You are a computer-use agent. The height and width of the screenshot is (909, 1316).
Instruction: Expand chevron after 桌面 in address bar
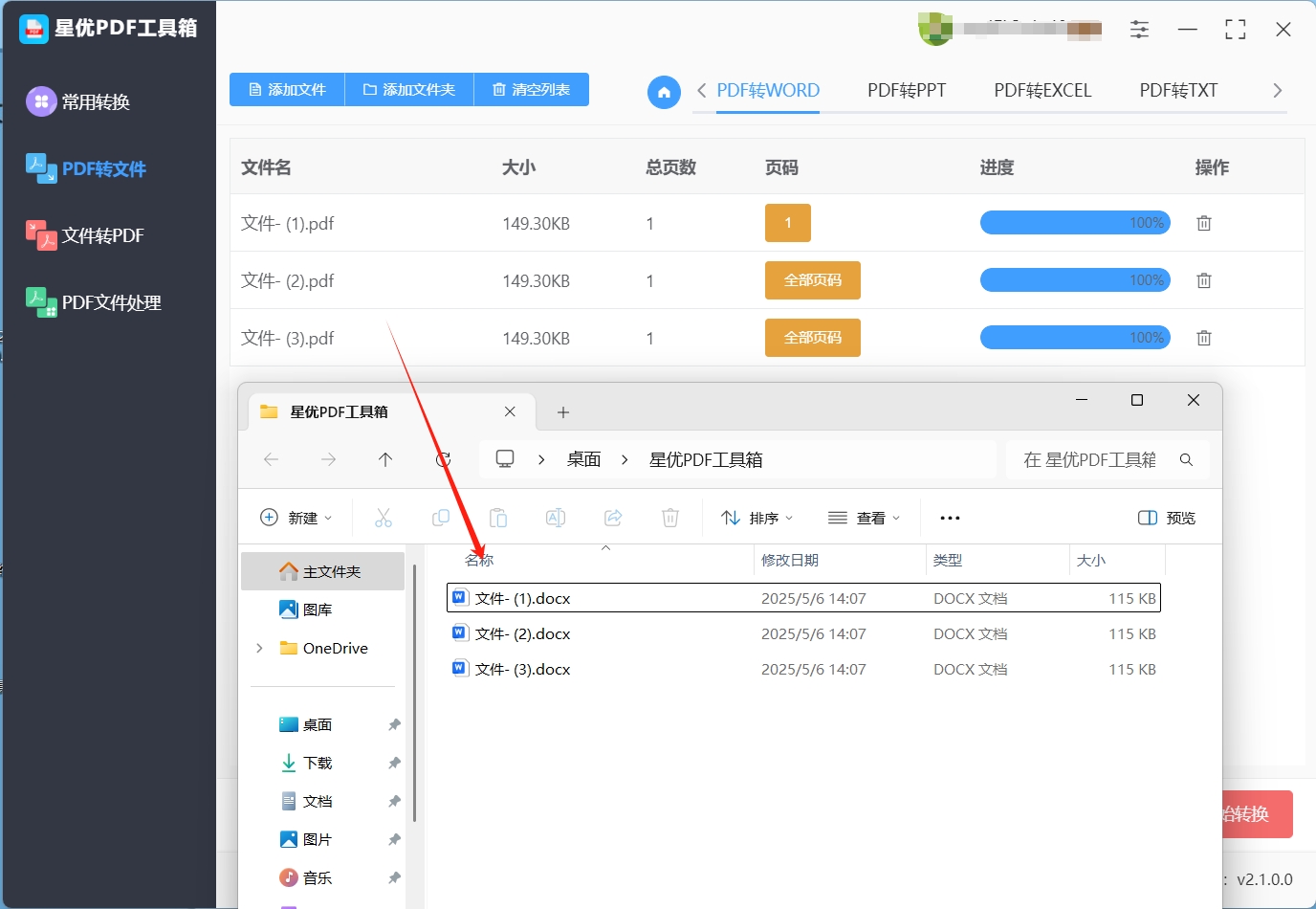click(625, 460)
